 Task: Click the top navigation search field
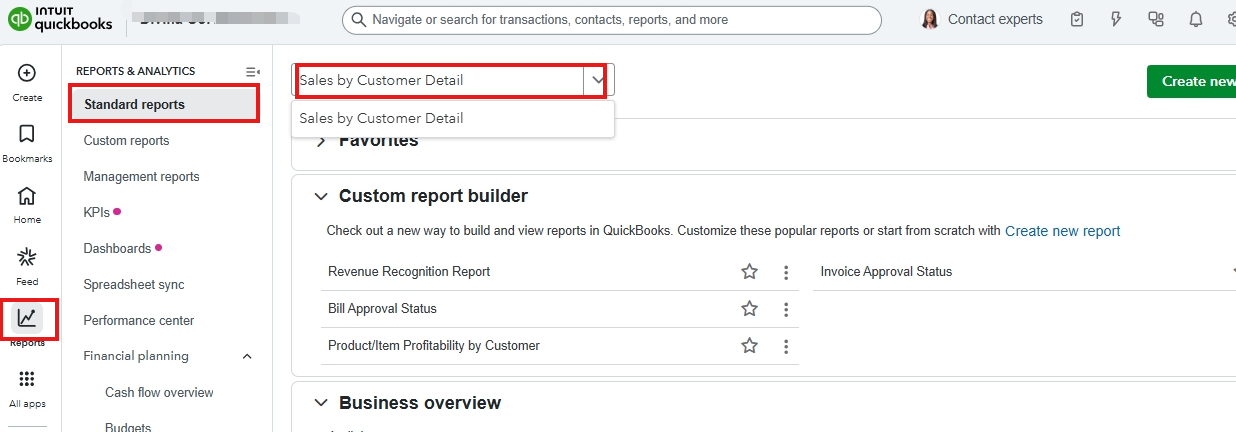click(x=612, y=20)
